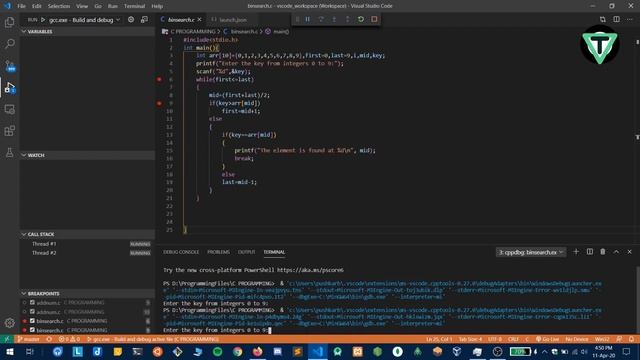Open the Manage gear in activity bar
This screenshot has width=640, height=360.
(9, 323)
